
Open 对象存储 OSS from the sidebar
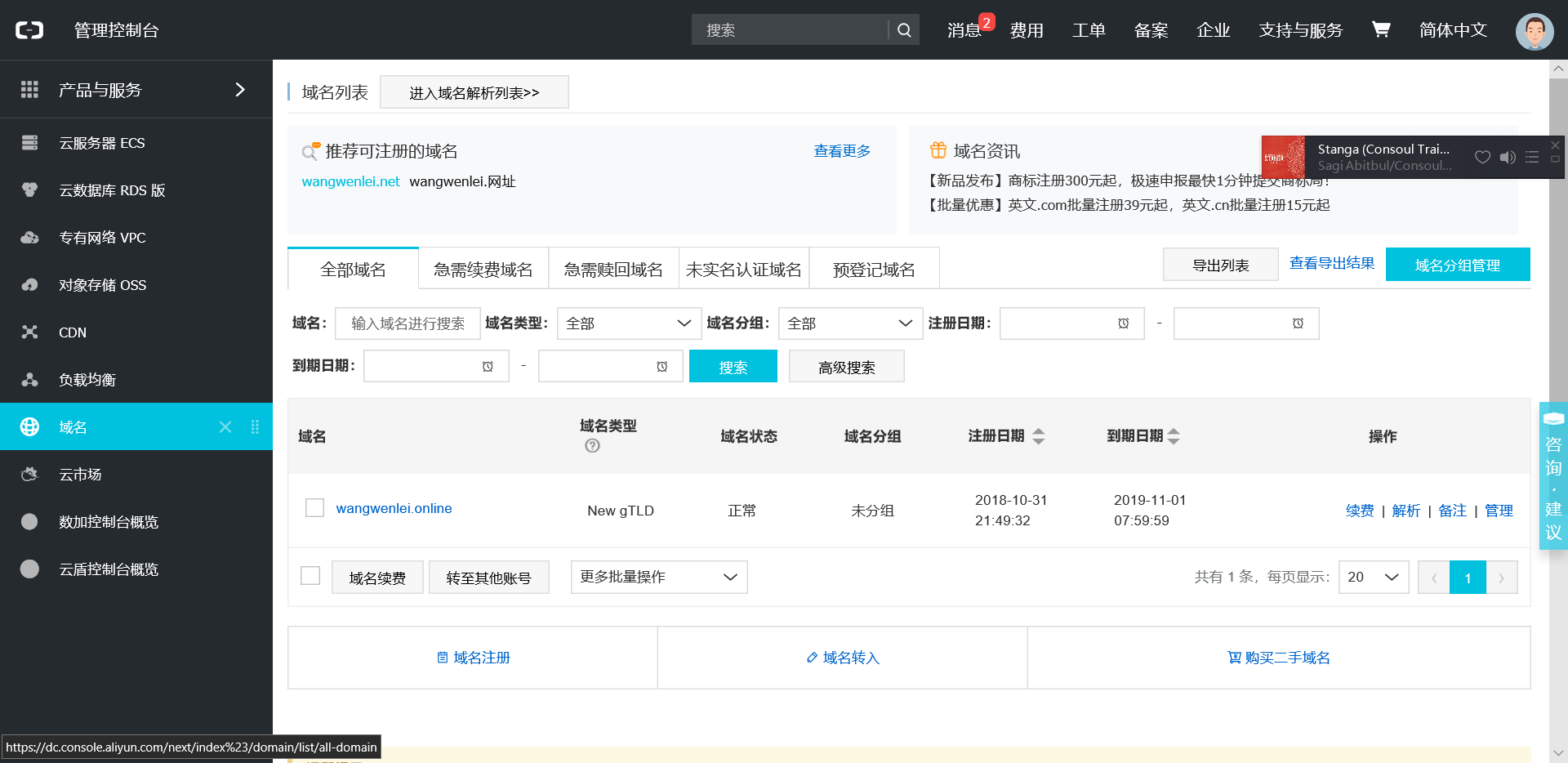102,284
